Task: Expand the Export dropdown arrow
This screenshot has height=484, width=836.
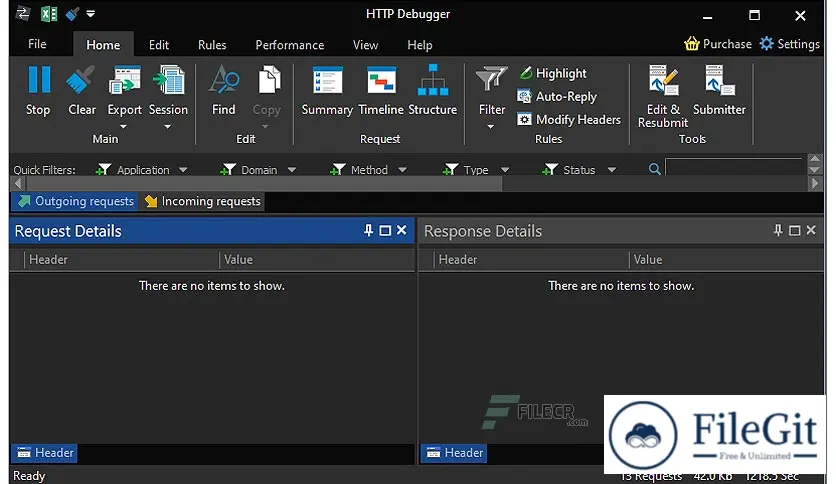Action: (123, 127)
